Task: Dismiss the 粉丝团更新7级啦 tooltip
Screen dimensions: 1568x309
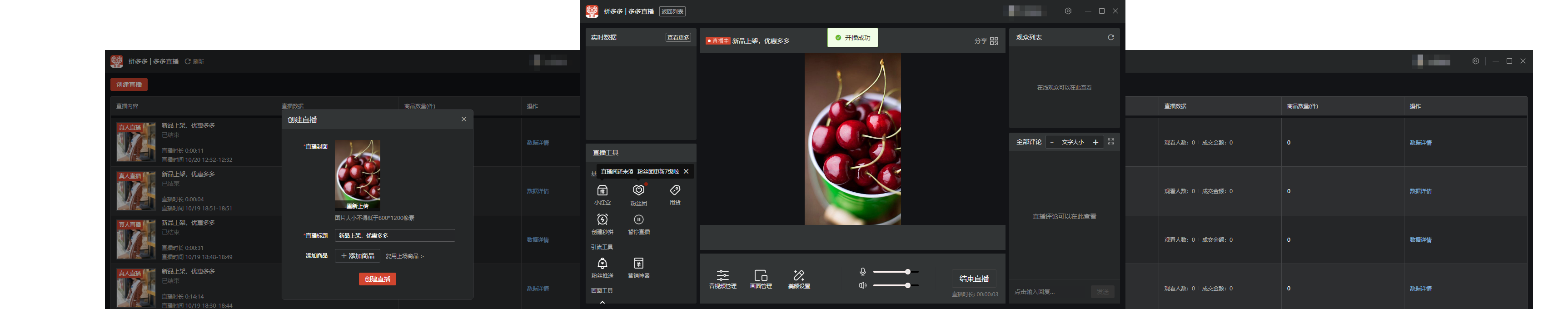Action: click(686, 171)
